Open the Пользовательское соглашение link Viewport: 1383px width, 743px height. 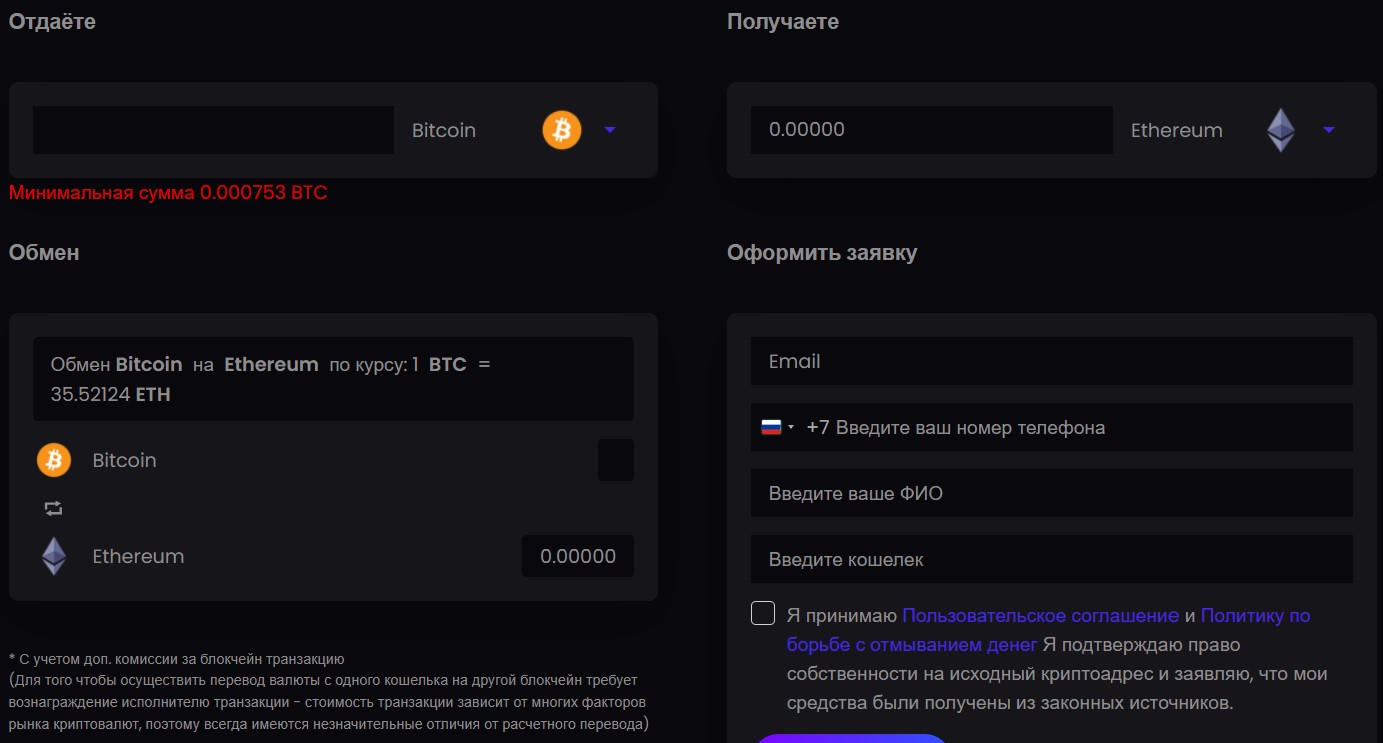tap(1041, 615)
